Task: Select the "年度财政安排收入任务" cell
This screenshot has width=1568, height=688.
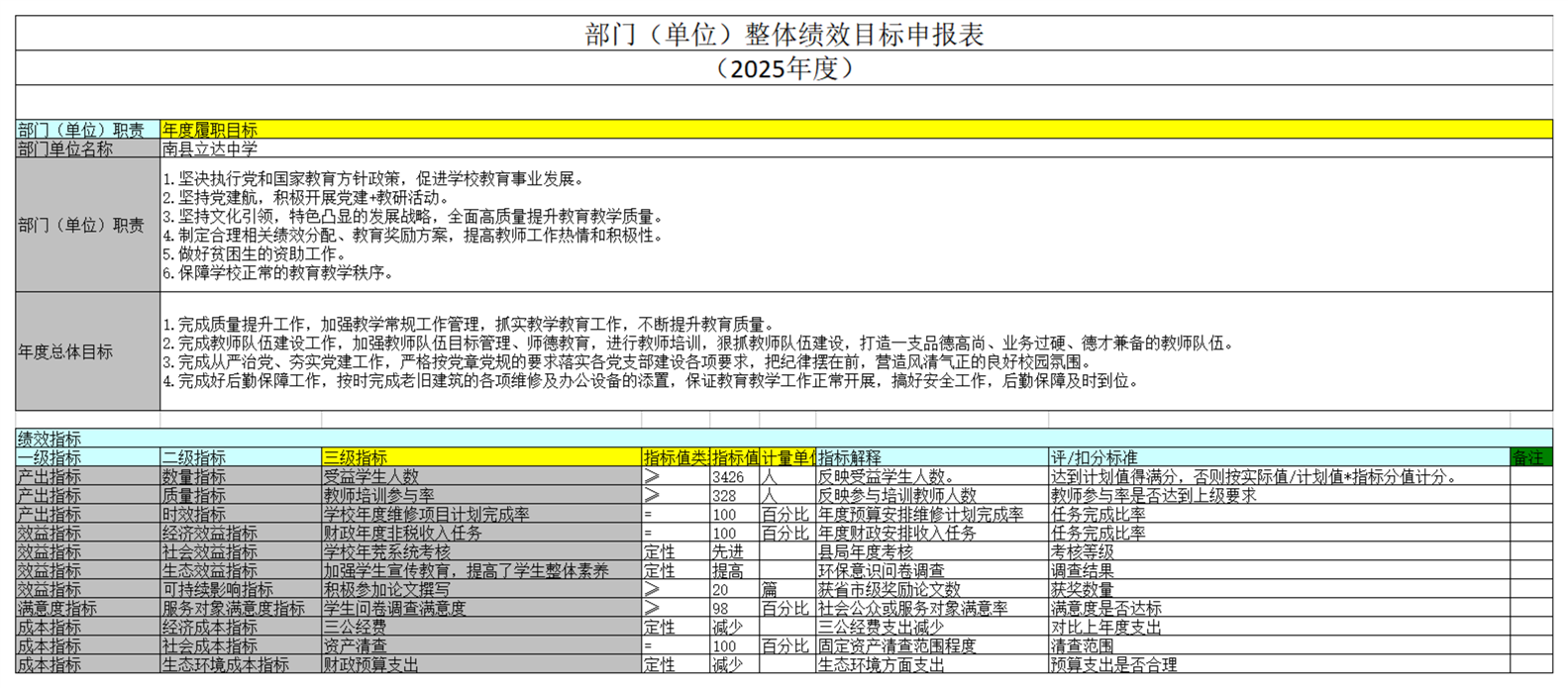Action: 932,533
